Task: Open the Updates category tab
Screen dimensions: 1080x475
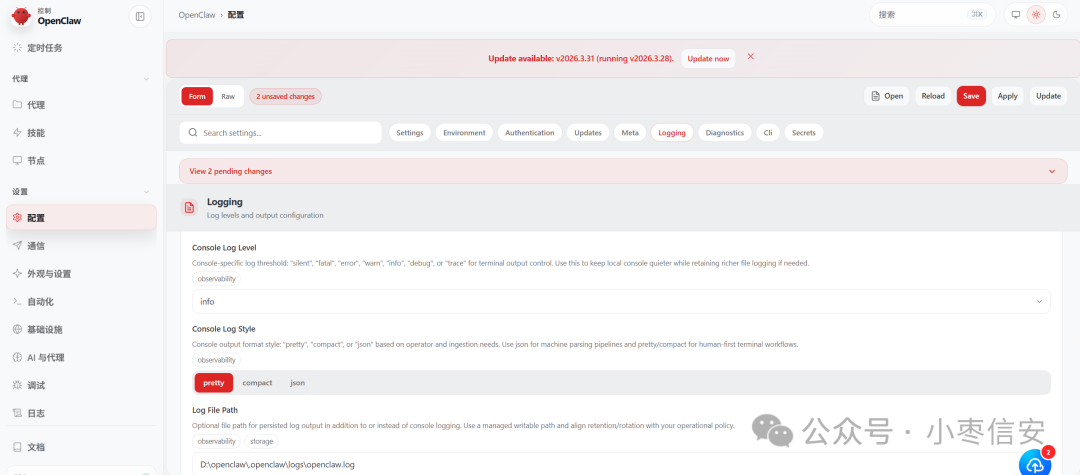Action: tap(588, 133)
